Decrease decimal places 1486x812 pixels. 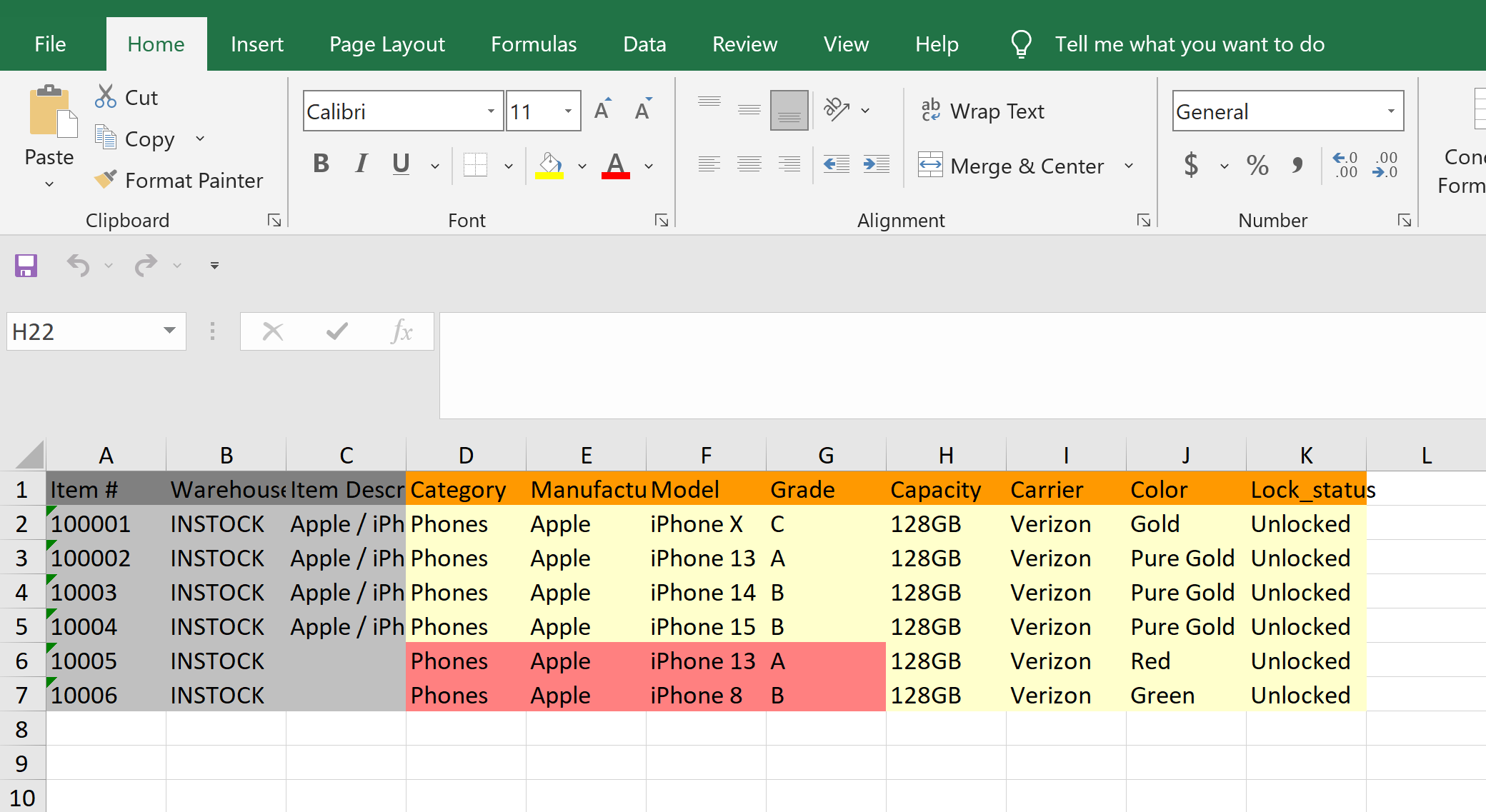click(1385, 165)
